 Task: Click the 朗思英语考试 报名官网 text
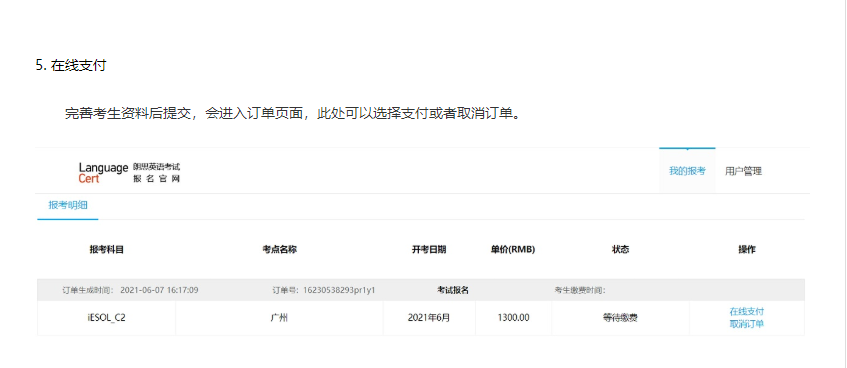[x=156, y=173]
